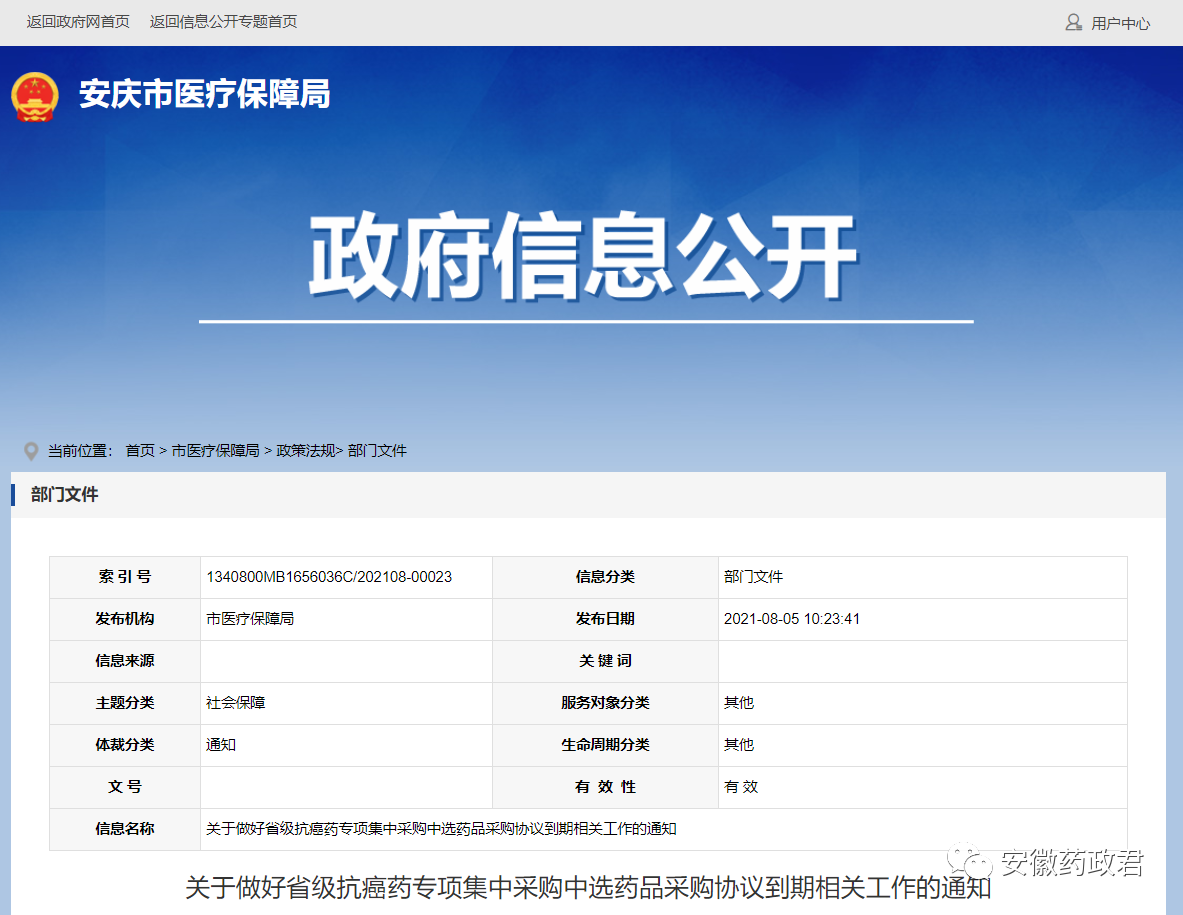The height and width of the screenshot is (915, 1183).
Task: Click 其他 value in 生命周期分类 row
Action: coord(739,745)
